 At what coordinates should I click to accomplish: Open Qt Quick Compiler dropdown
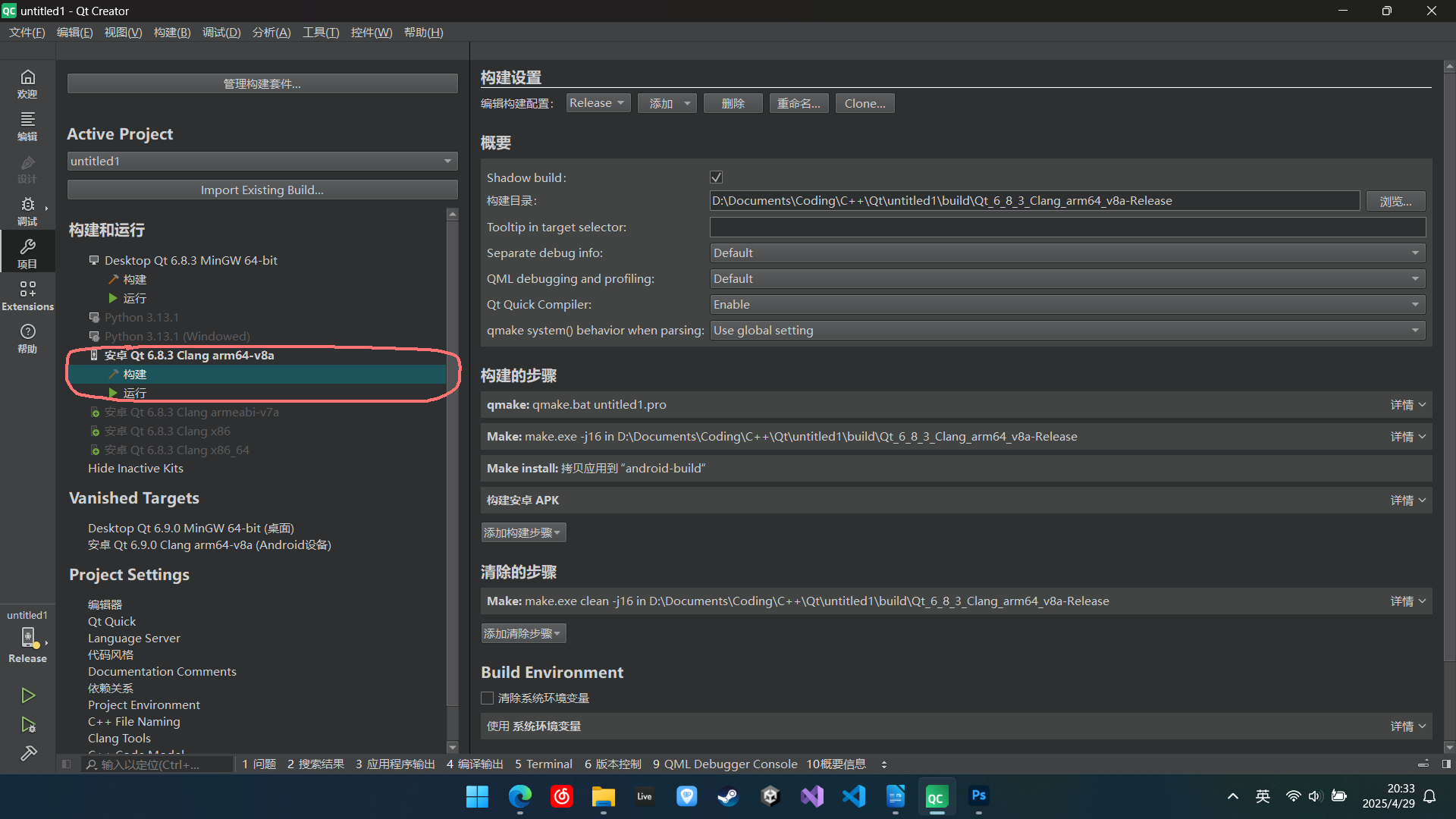pyautogui.click(x=1067, y=304)
